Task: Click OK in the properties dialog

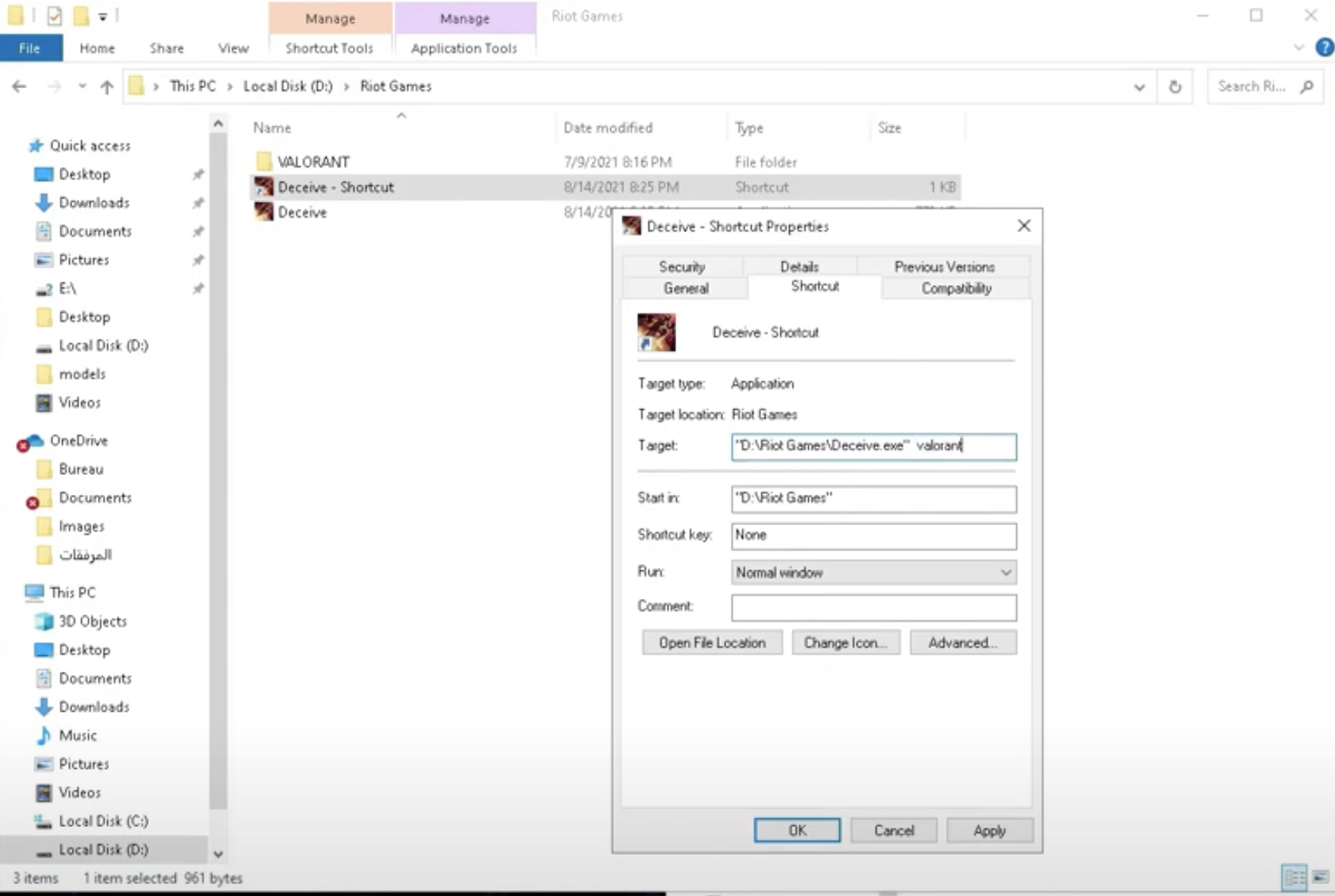Action: tap(797, 830)
